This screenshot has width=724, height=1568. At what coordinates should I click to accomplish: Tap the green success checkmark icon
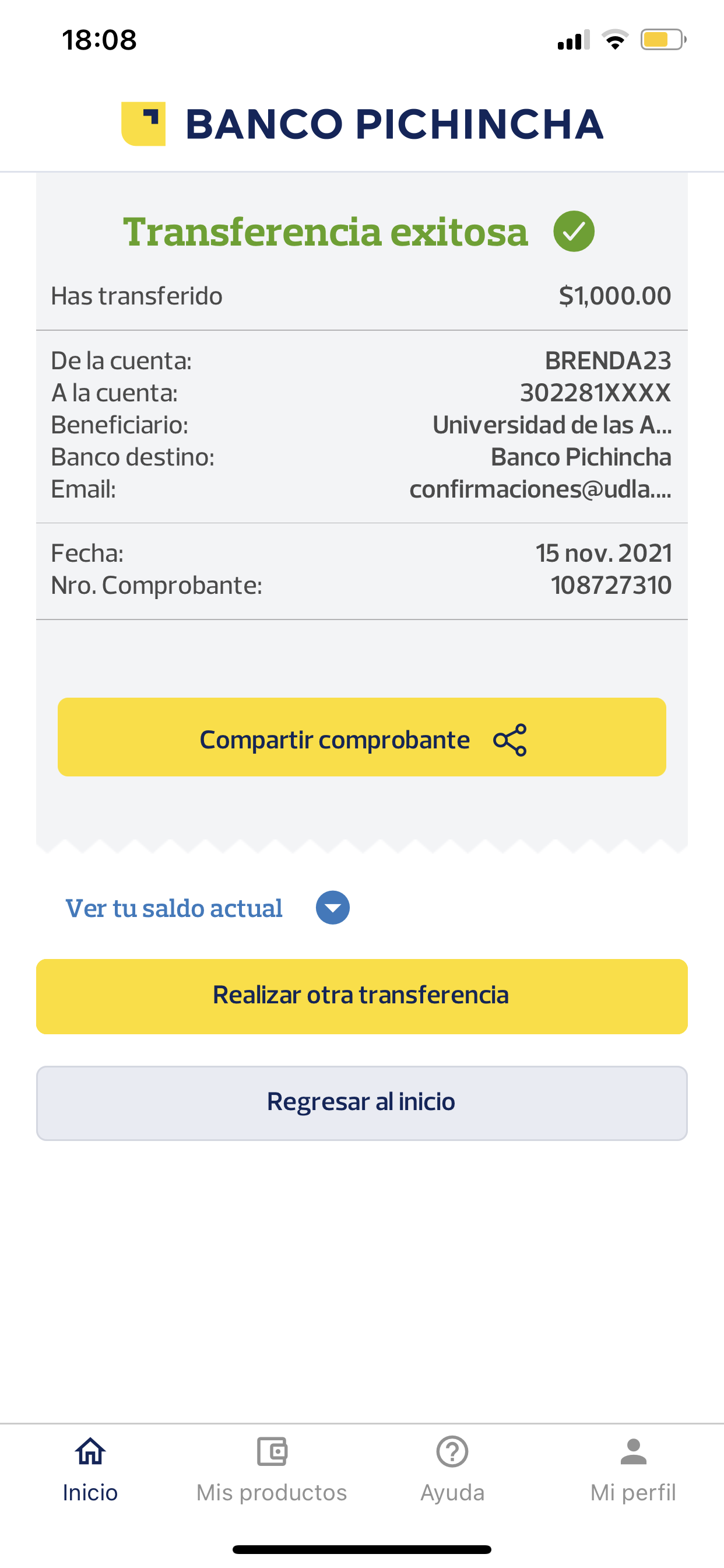coord(574,232)
